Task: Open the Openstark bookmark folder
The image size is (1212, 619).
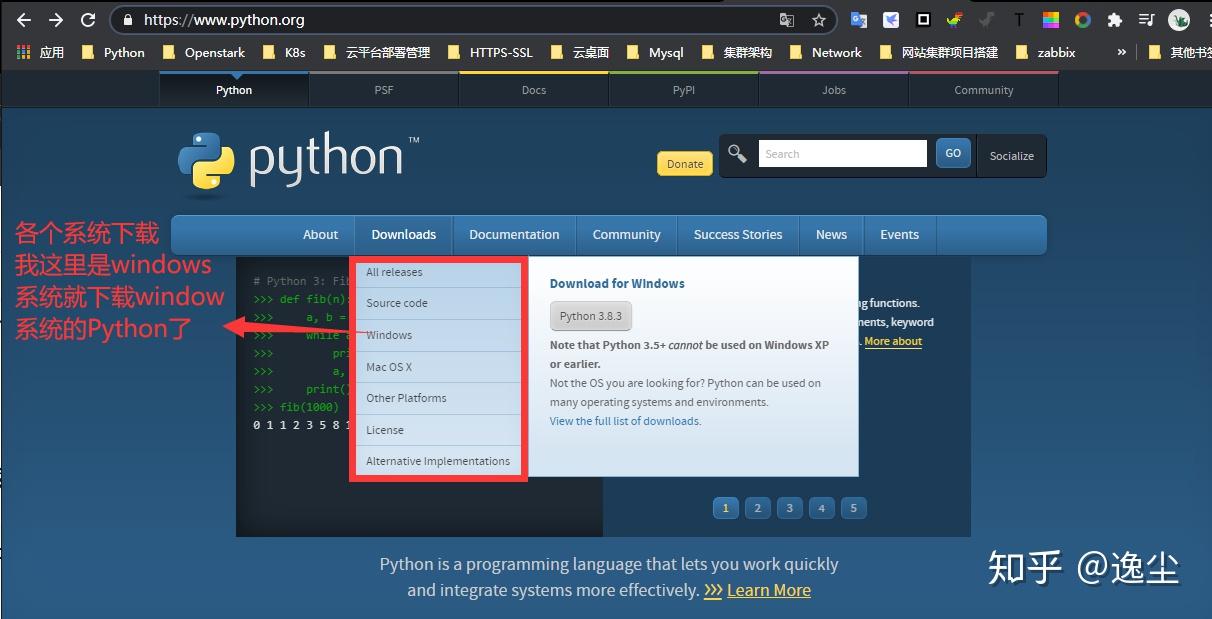Action: (x=203, y=52)
